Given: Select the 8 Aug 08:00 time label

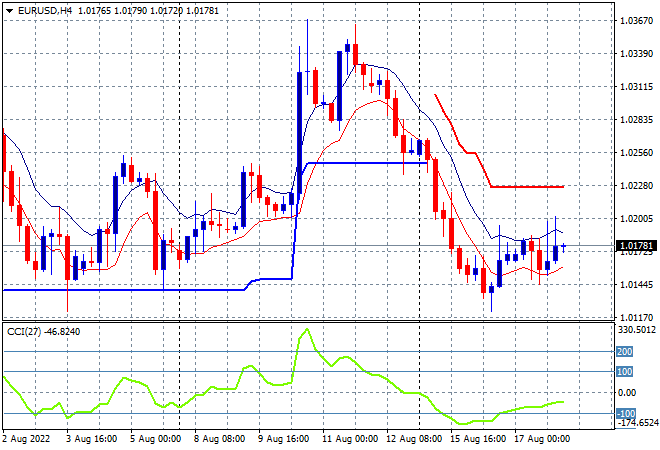Looking at the screenshot, I should click(219, 439).
